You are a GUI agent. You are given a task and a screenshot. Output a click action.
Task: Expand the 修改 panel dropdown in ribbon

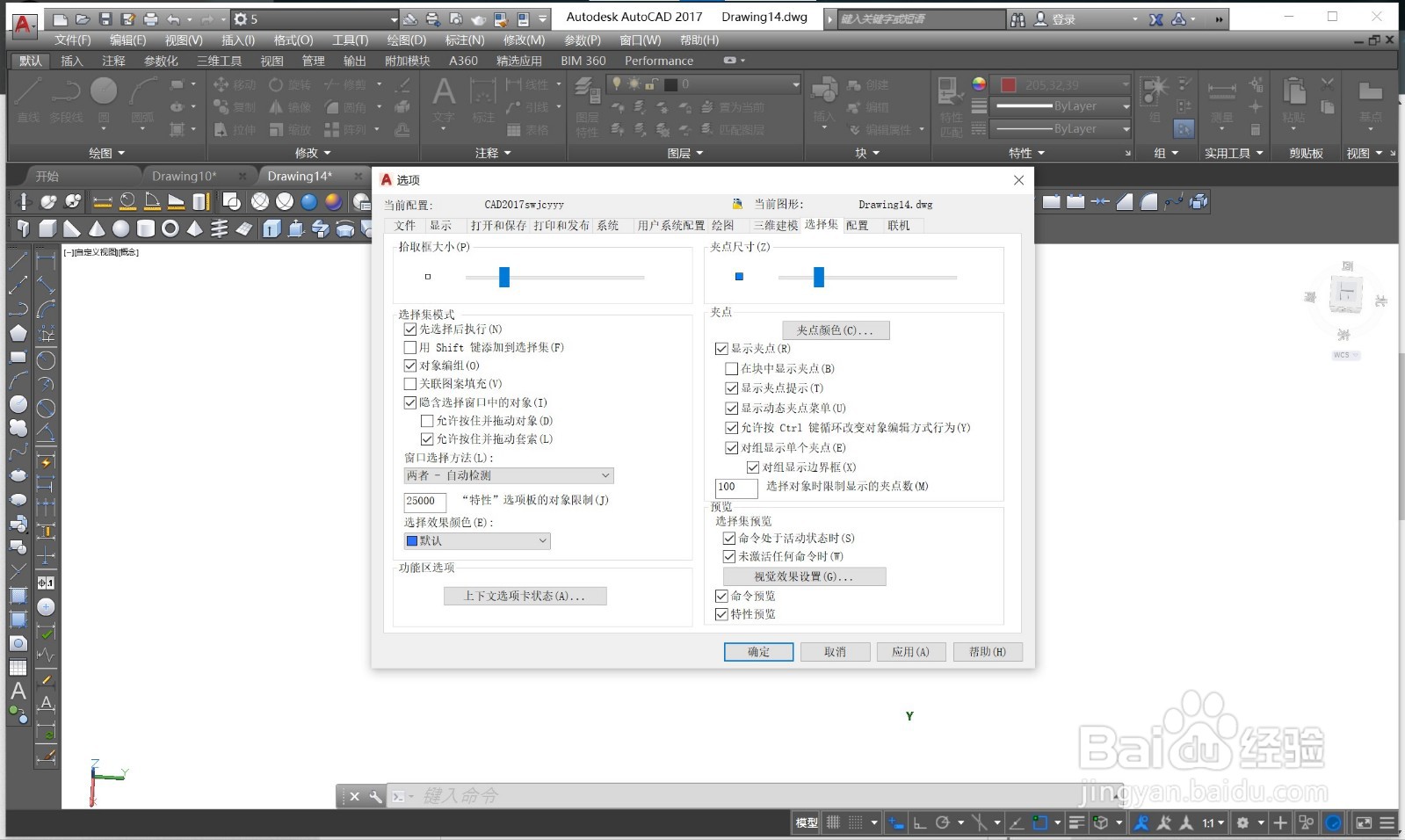[x=313, y=153]
